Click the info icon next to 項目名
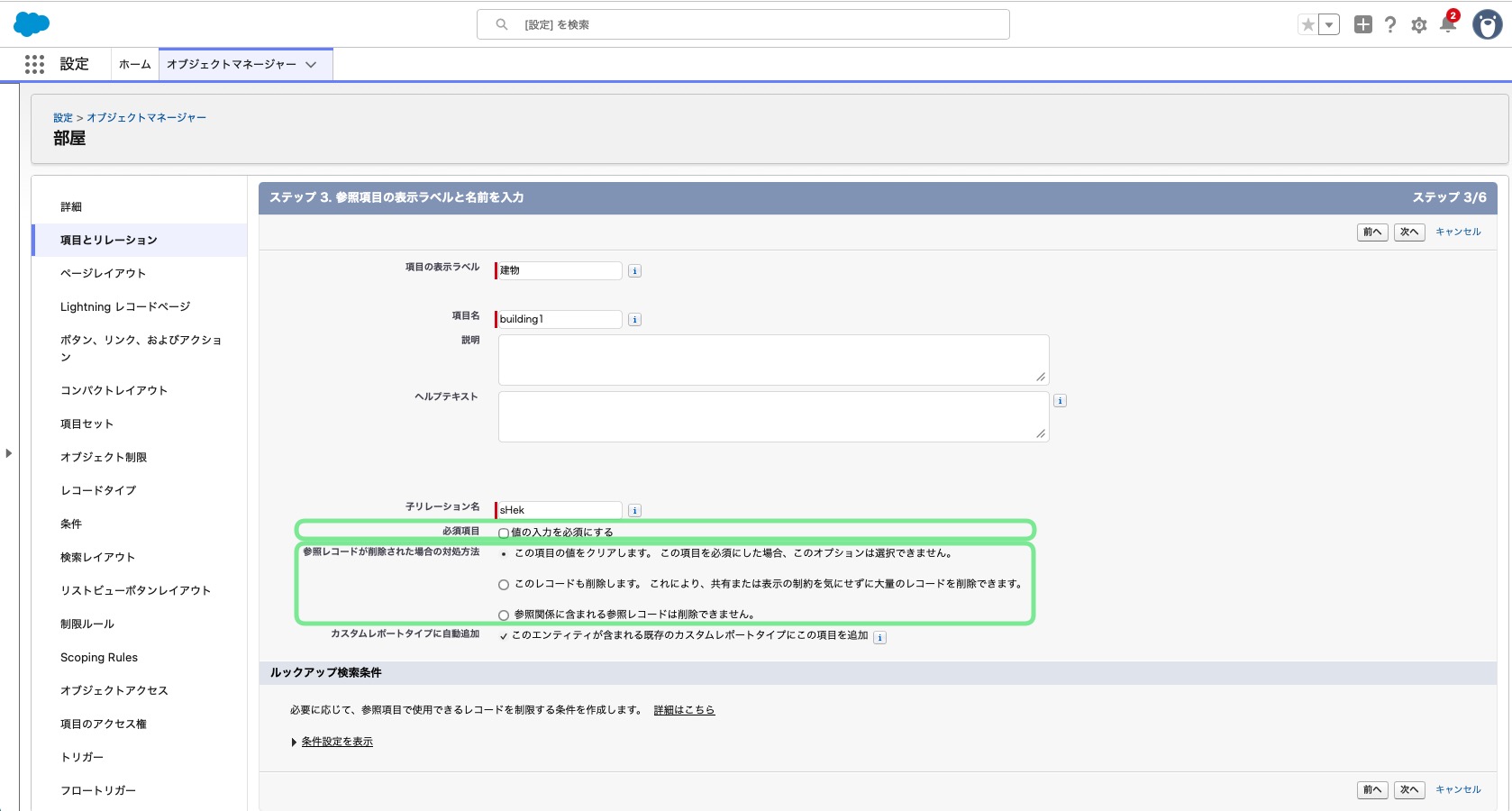 634,319
